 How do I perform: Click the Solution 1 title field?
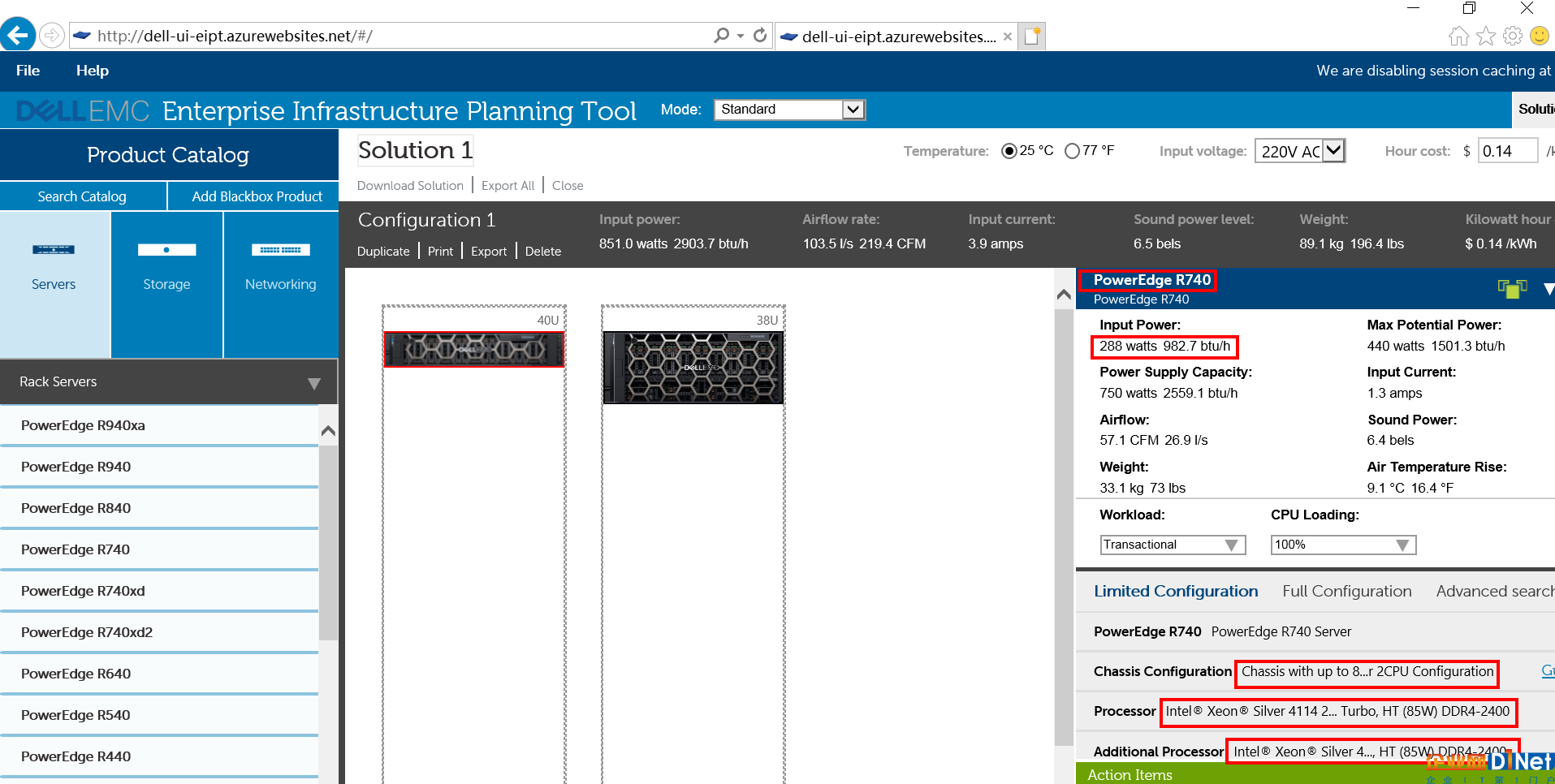click(415, 150)
